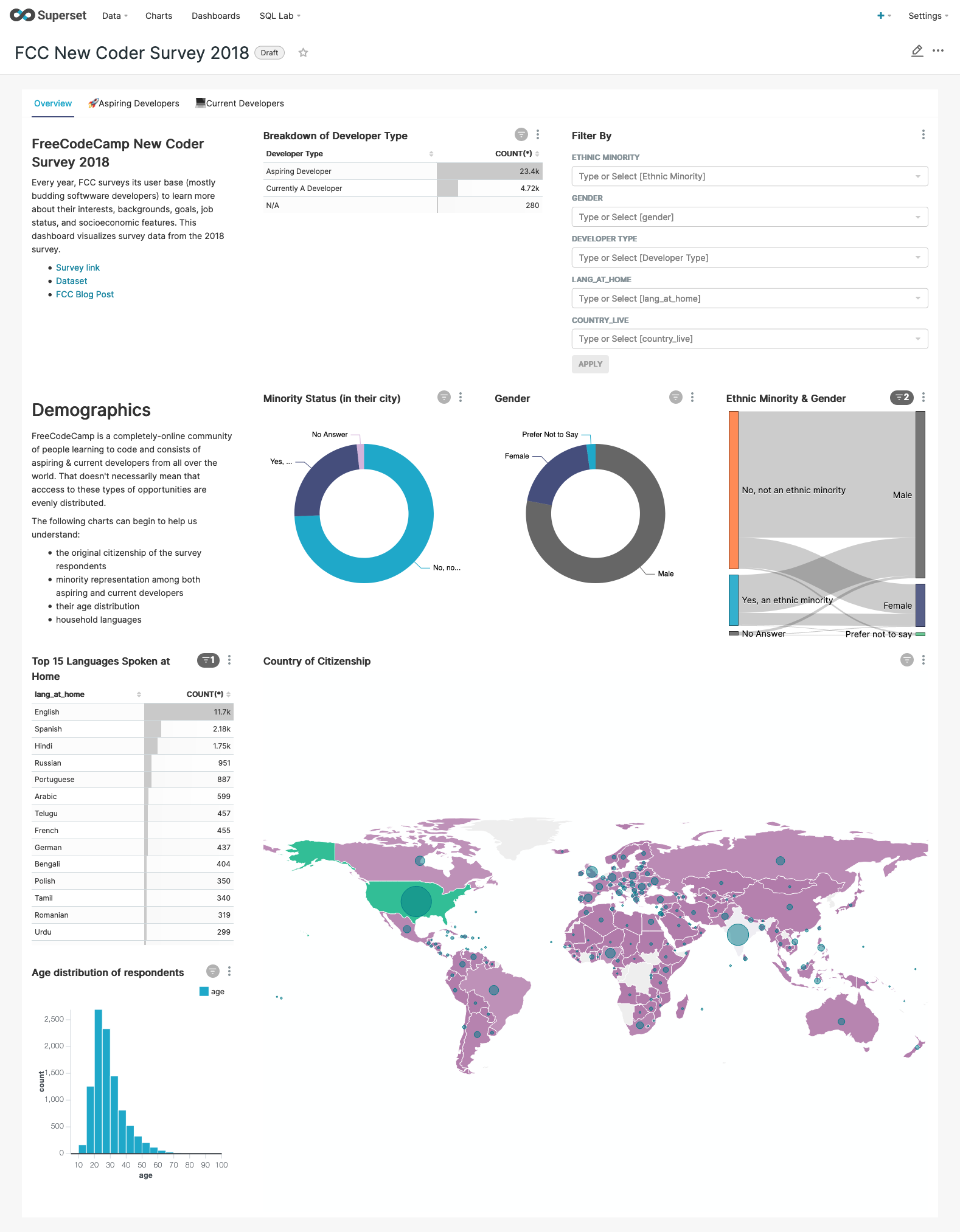
Task: Open the Ethnic Minority filter dropdown
Action: pyautogui.click(x=750, y=176)
